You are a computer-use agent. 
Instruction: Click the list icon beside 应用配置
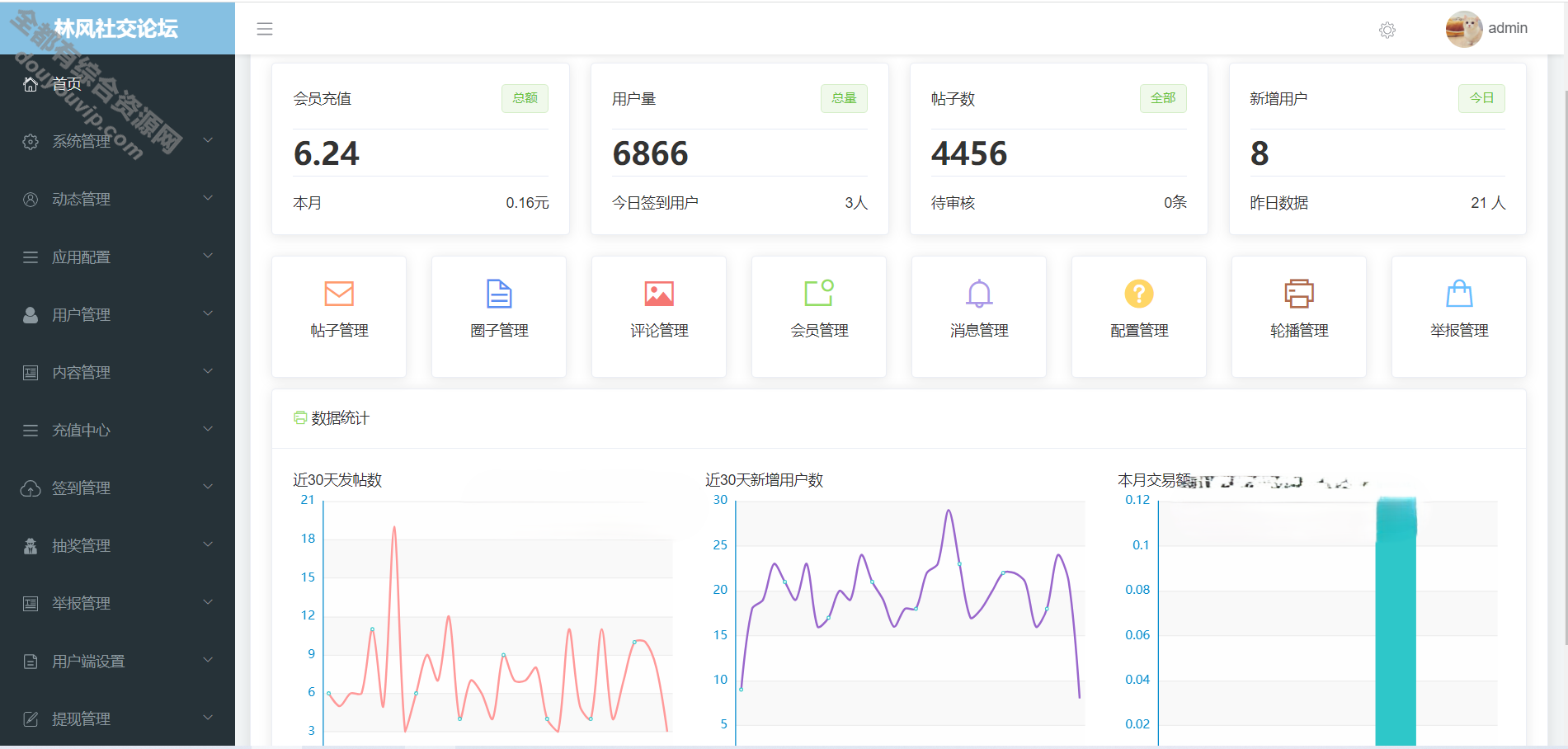pyautogui.click(x=31, y=257)
